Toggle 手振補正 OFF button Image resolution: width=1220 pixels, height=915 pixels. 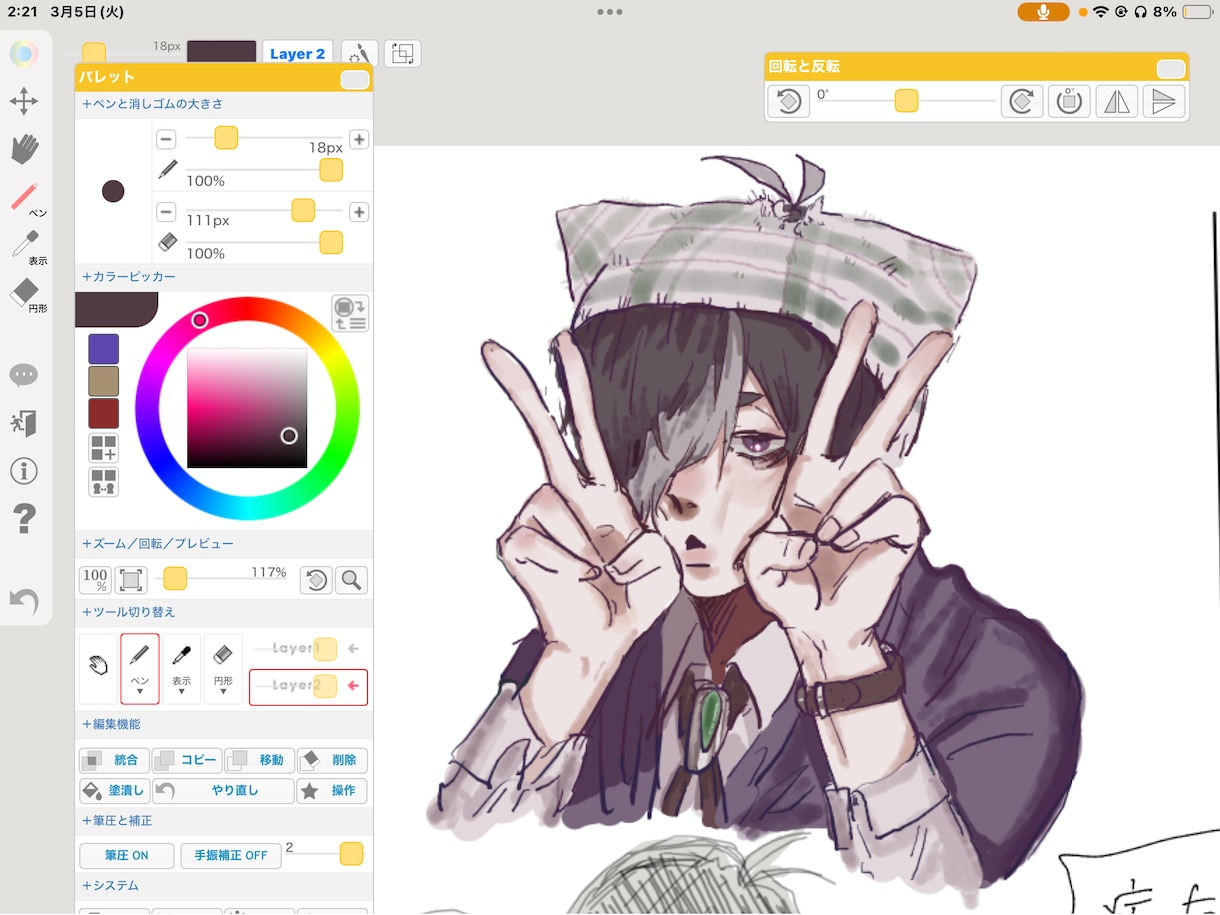pos(230,856)
